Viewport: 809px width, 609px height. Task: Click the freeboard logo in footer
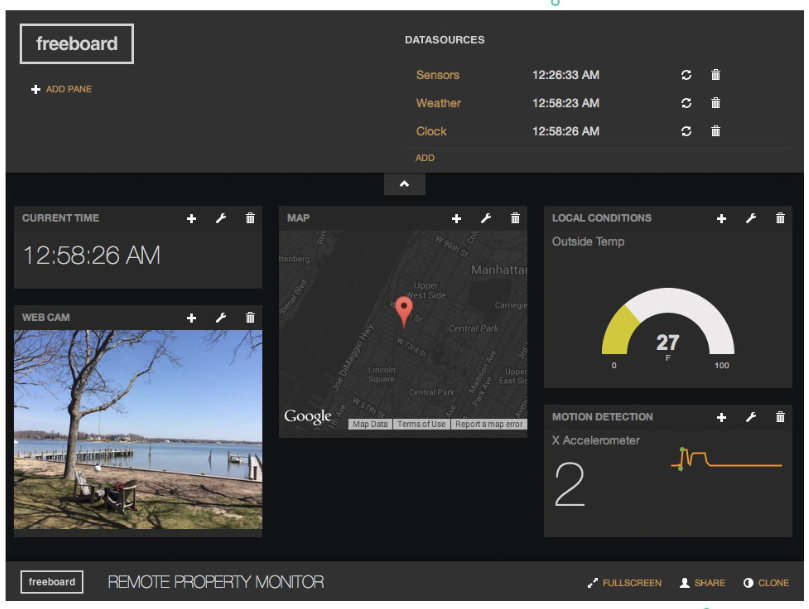(52, 582)
